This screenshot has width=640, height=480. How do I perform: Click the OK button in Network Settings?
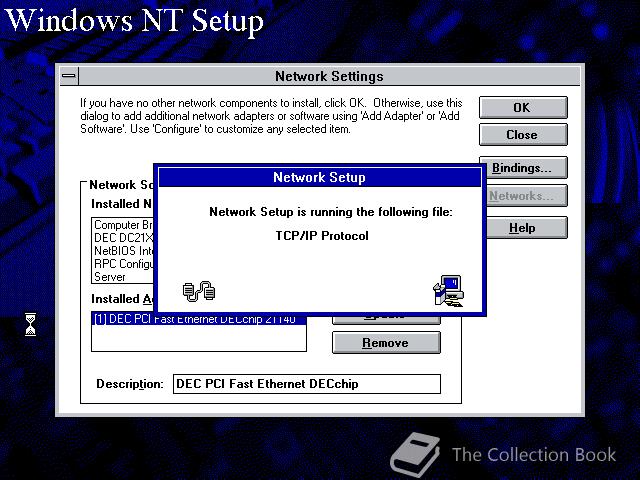(523, 108)
